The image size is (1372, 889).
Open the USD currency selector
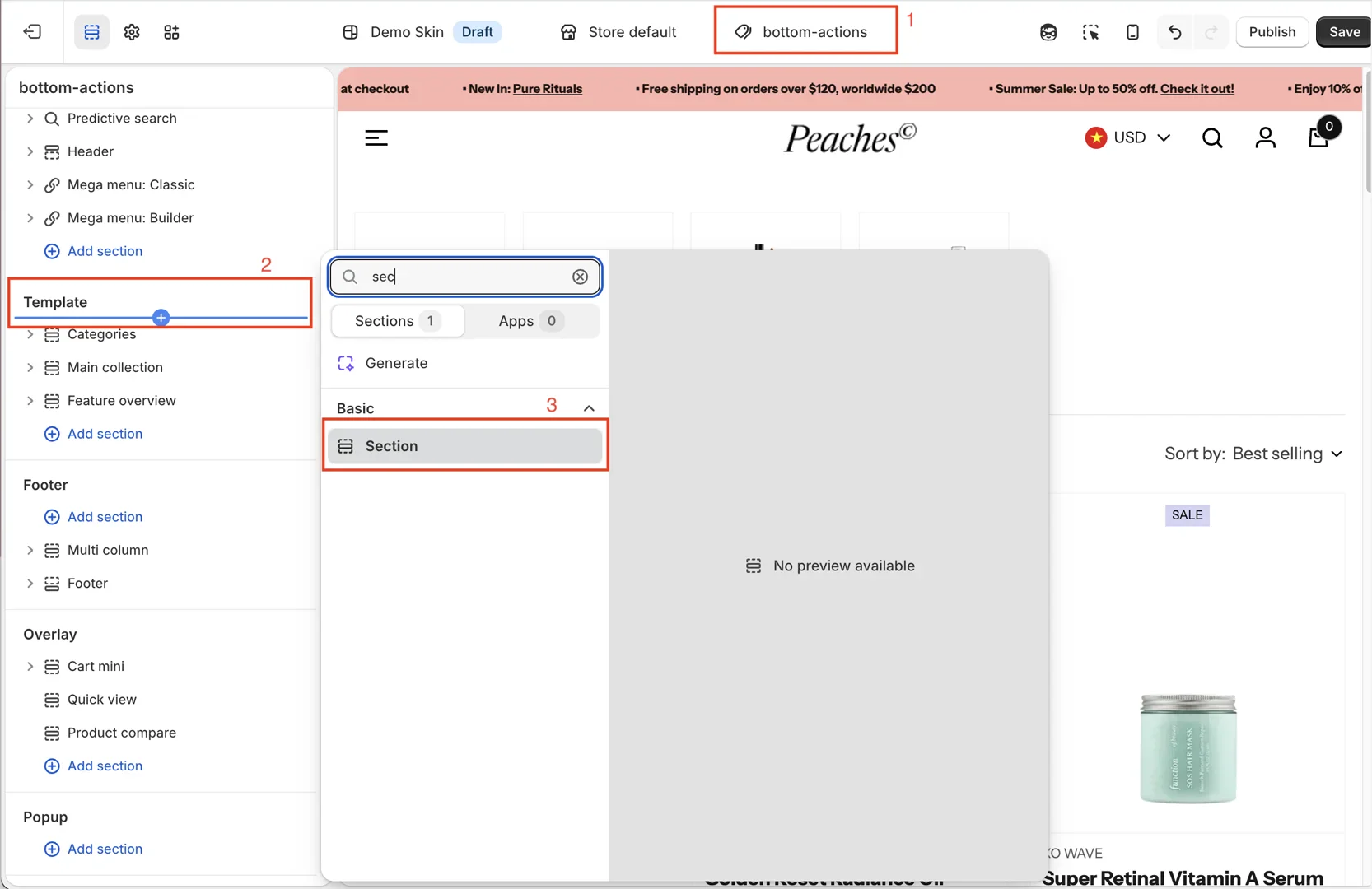pyautogui.click(x=1128, y=137)
